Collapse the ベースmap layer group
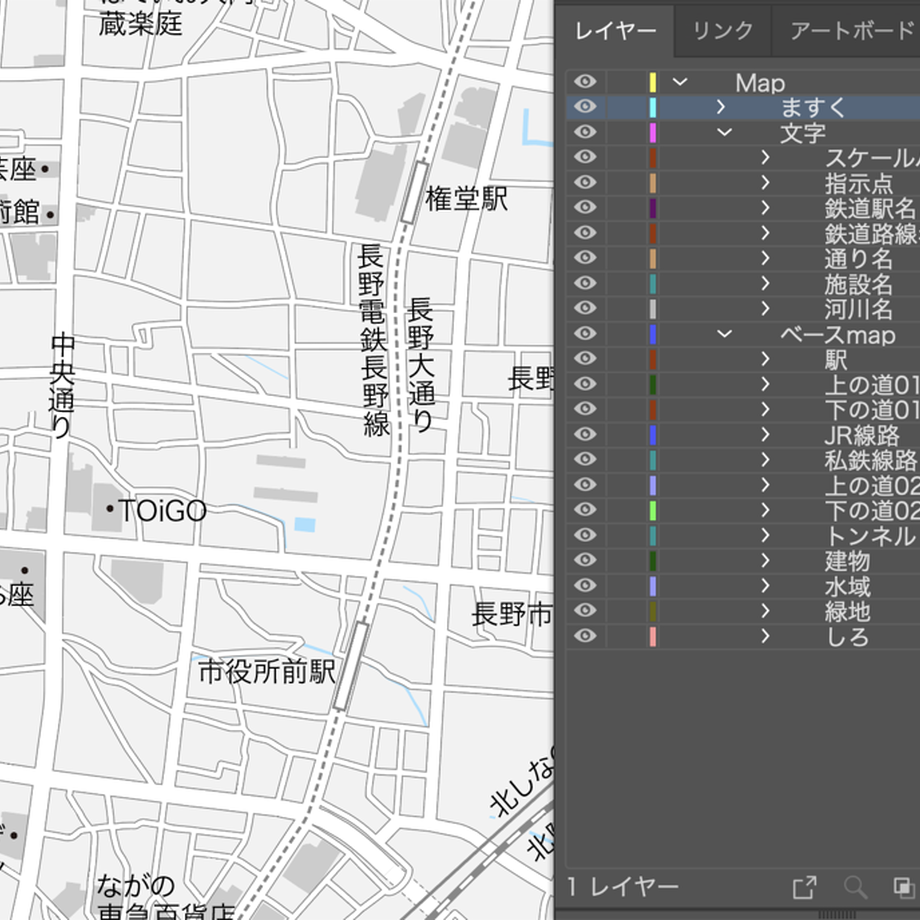The image size is (920, 920). (x=725, y=334)
